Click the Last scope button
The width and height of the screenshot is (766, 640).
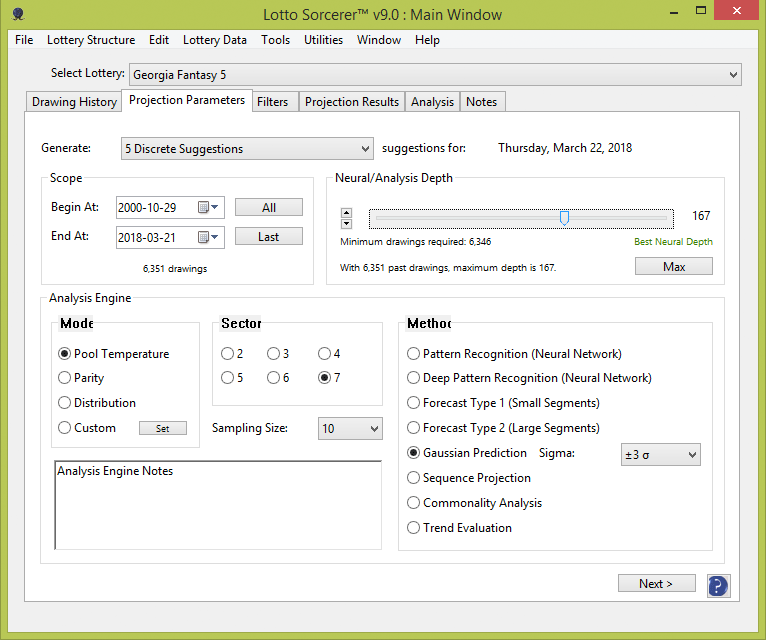coord(269,236)
